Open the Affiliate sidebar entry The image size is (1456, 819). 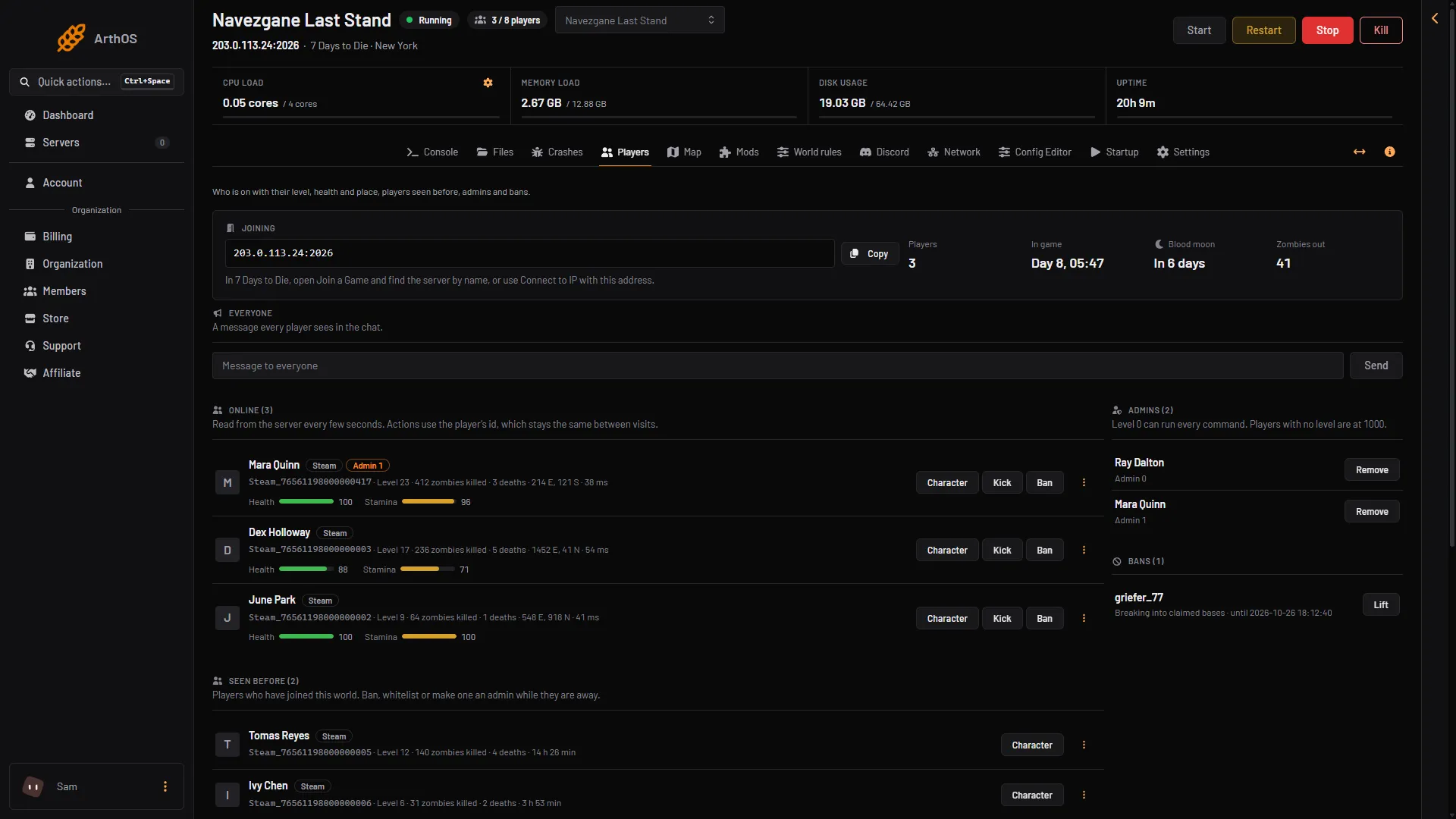click(x=96, y=373)
